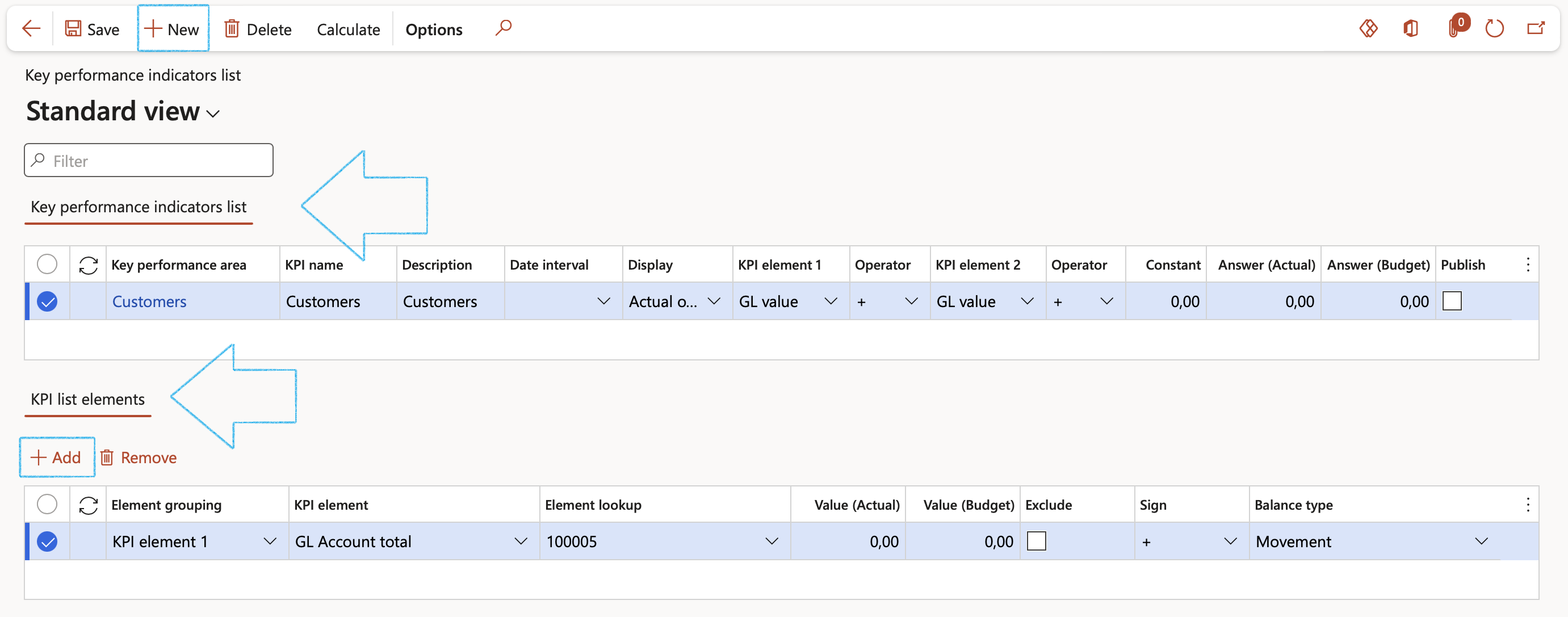Refresh icon in the KPI list grid header
The width and height of the screenshot is (1568, 617).
pyautogui.click(x=88, y=265)
